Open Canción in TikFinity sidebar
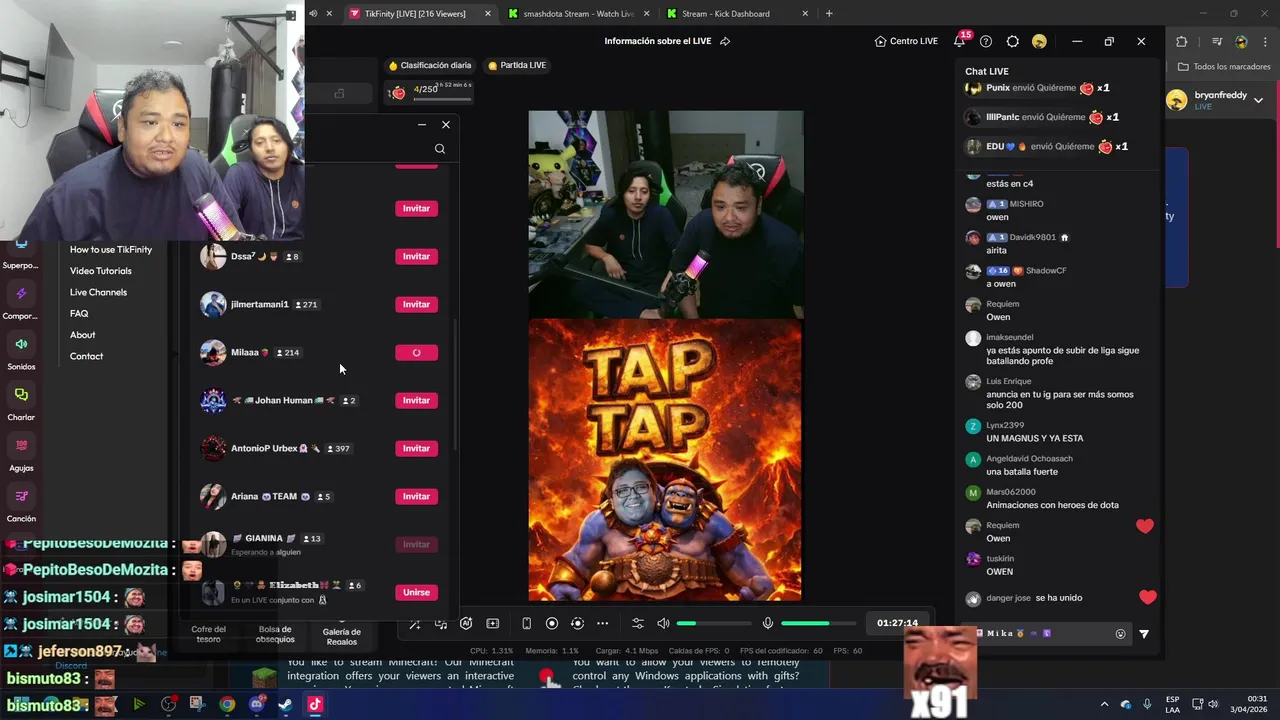Viewport: 1280px width, 720px height. 21,505
